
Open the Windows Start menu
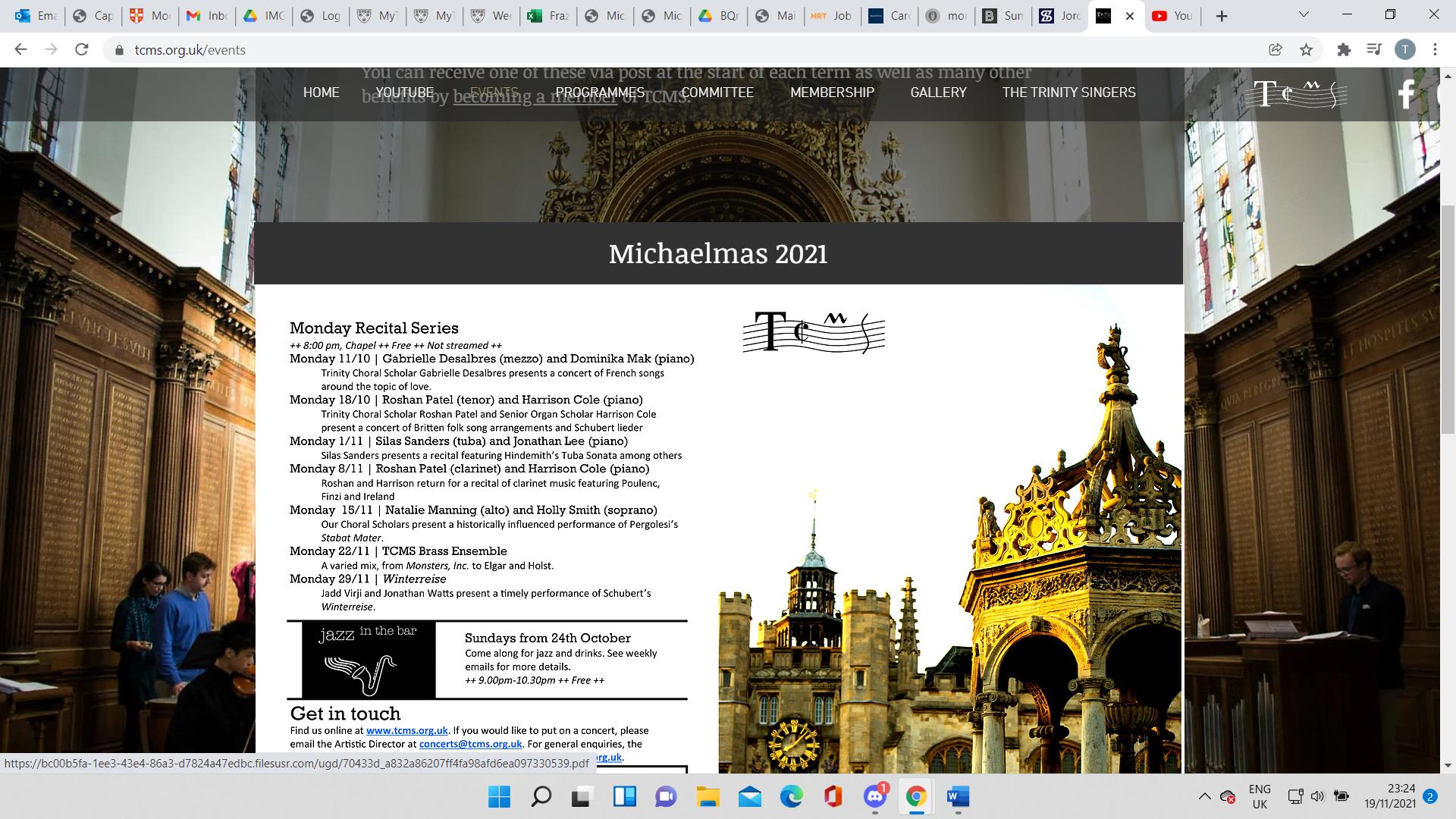point(499,797)
